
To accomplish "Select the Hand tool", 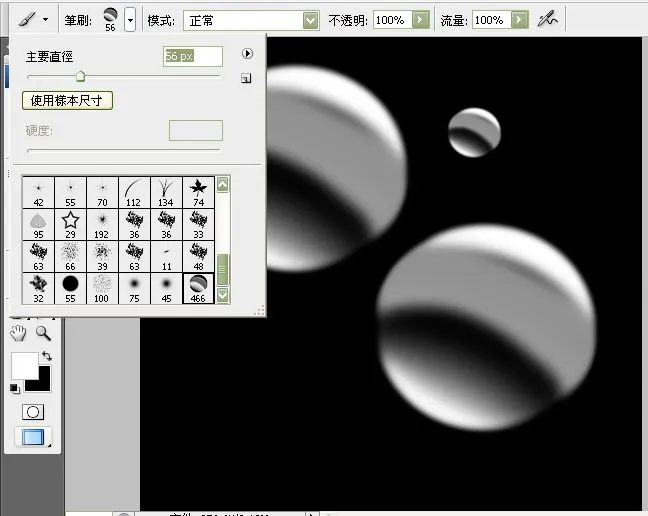I will (18, 333).
